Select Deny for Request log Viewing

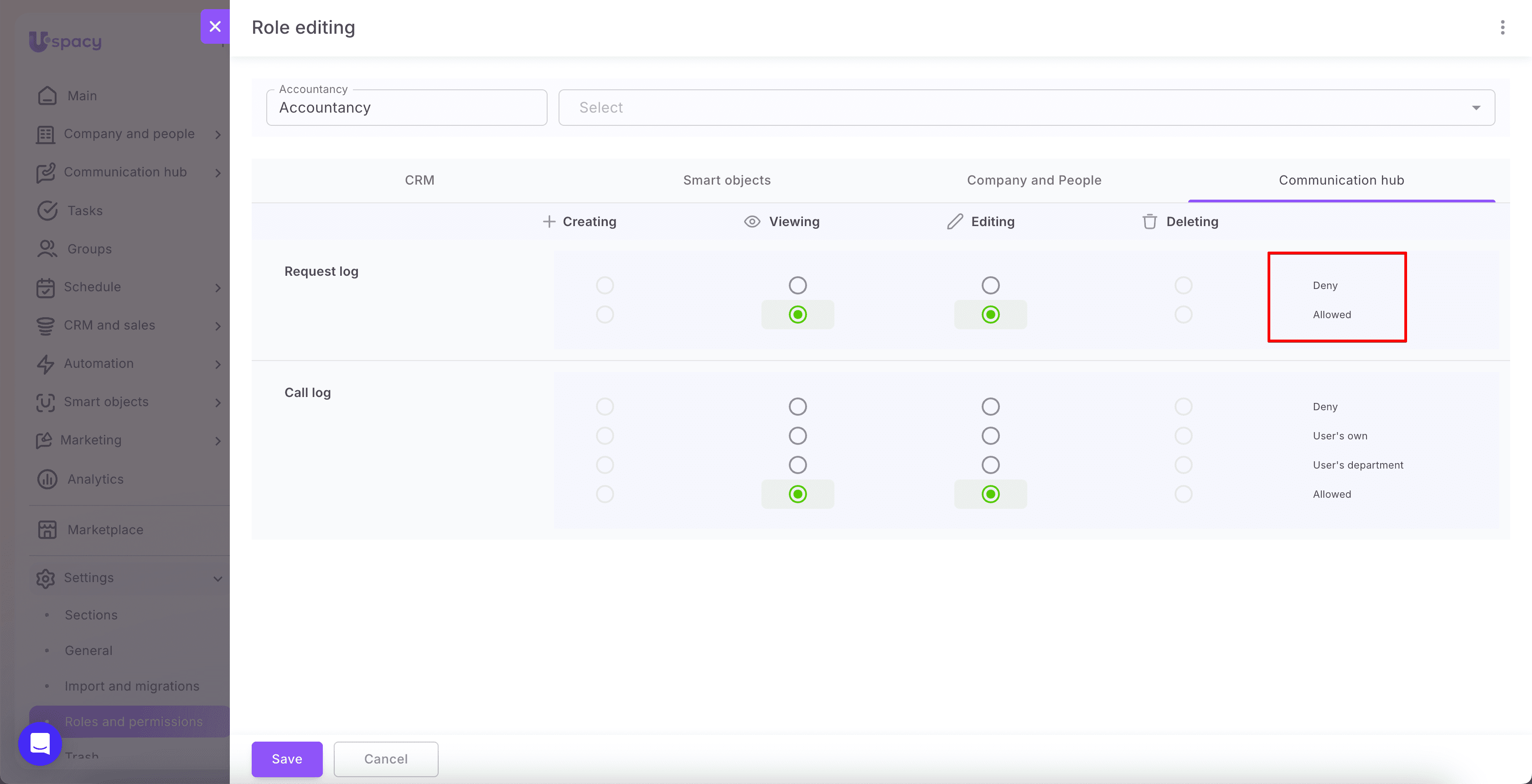point(797,285)
